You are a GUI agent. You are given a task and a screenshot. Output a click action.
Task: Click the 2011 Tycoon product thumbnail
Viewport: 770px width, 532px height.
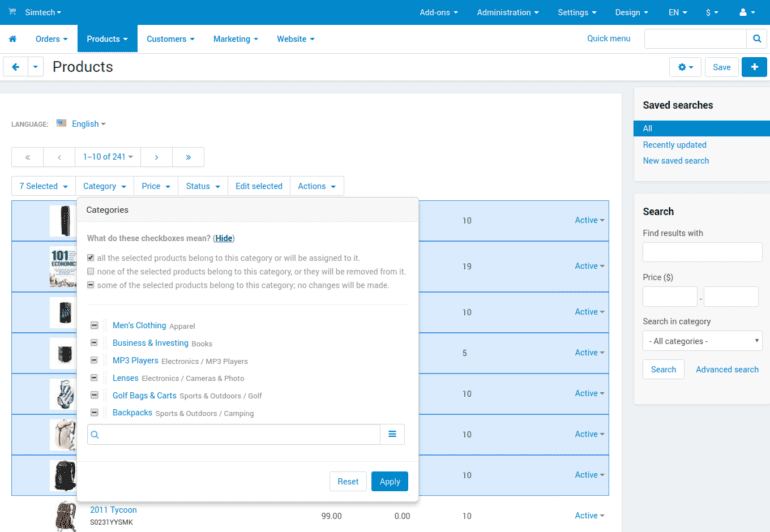[x=64, y=516]
